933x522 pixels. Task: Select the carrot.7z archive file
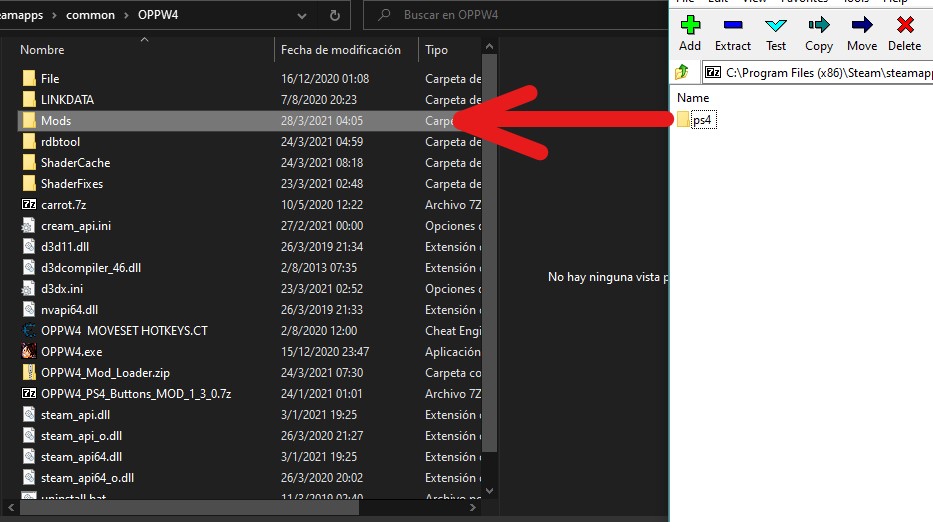click(x=64, y=205)
